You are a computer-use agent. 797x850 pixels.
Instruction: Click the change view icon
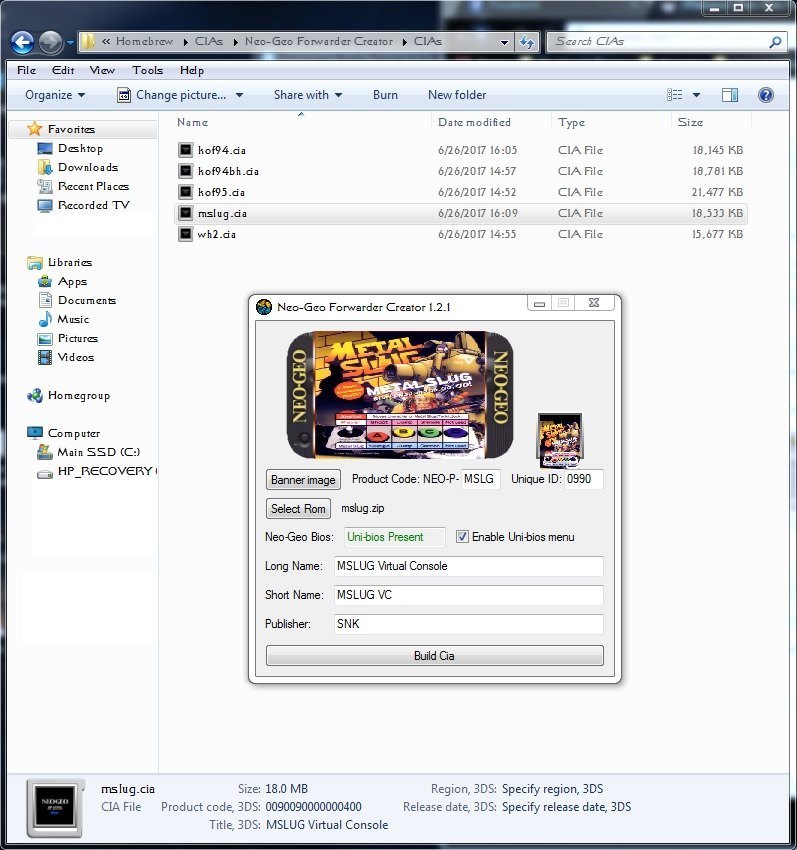674,95
